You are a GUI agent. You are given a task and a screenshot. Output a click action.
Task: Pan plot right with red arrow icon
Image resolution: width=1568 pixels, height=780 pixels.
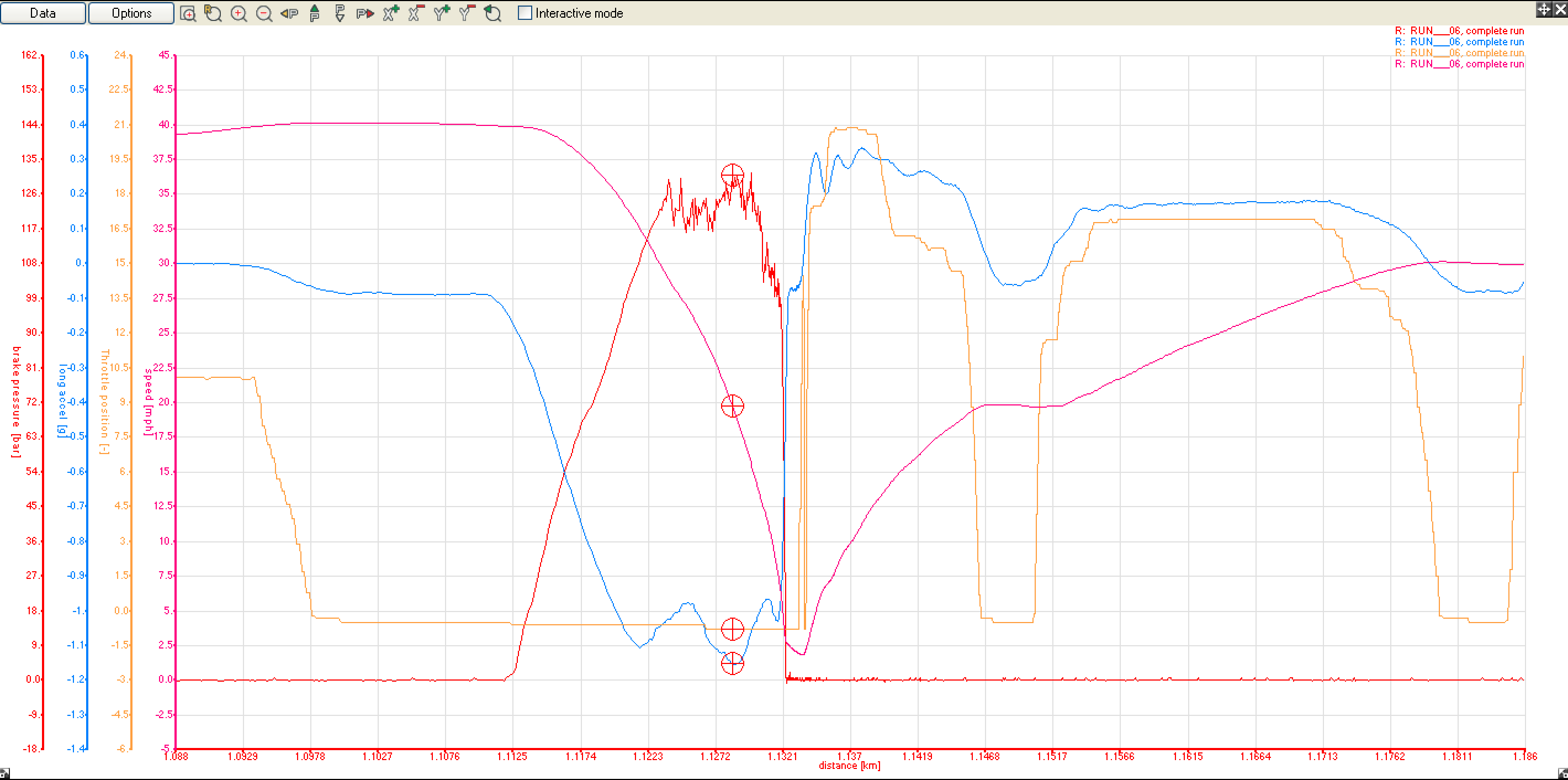point(365,13)
